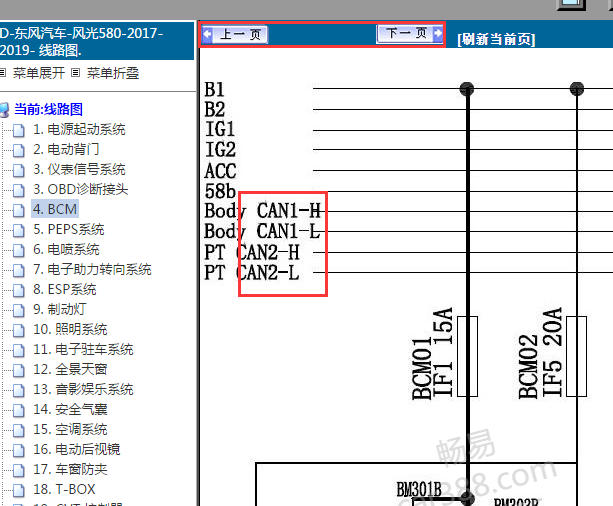Click page icon beside 4. BCM
Viewport: 613px width, 506px height.
18,210
